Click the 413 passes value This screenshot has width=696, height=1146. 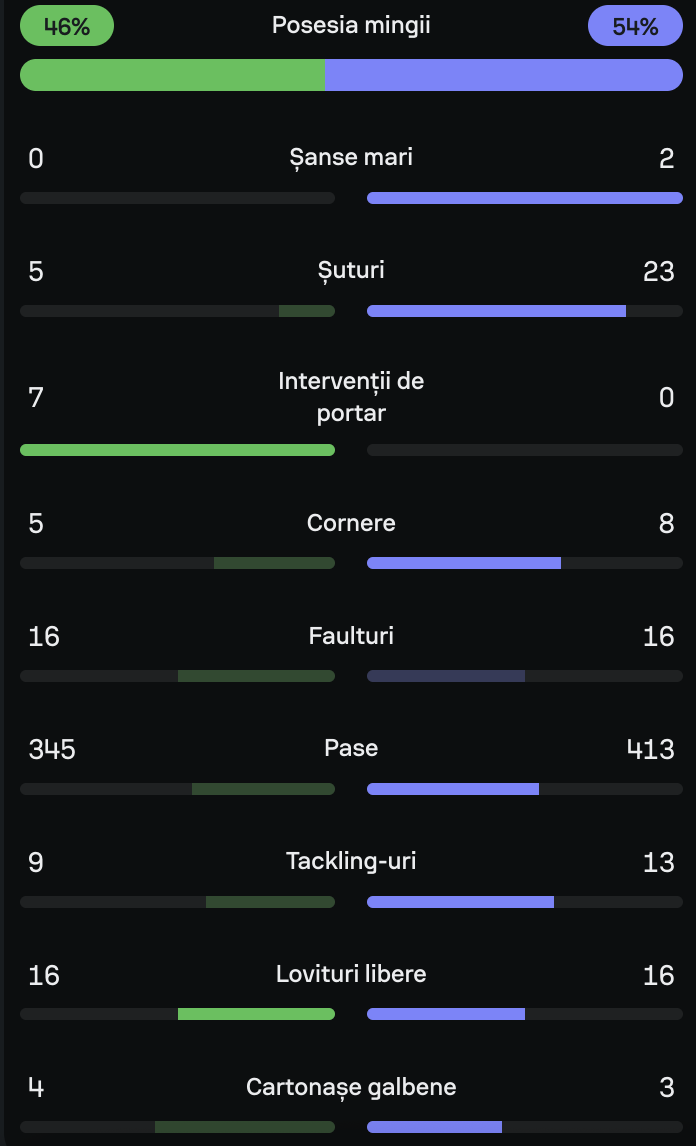[x=650, y=749]
